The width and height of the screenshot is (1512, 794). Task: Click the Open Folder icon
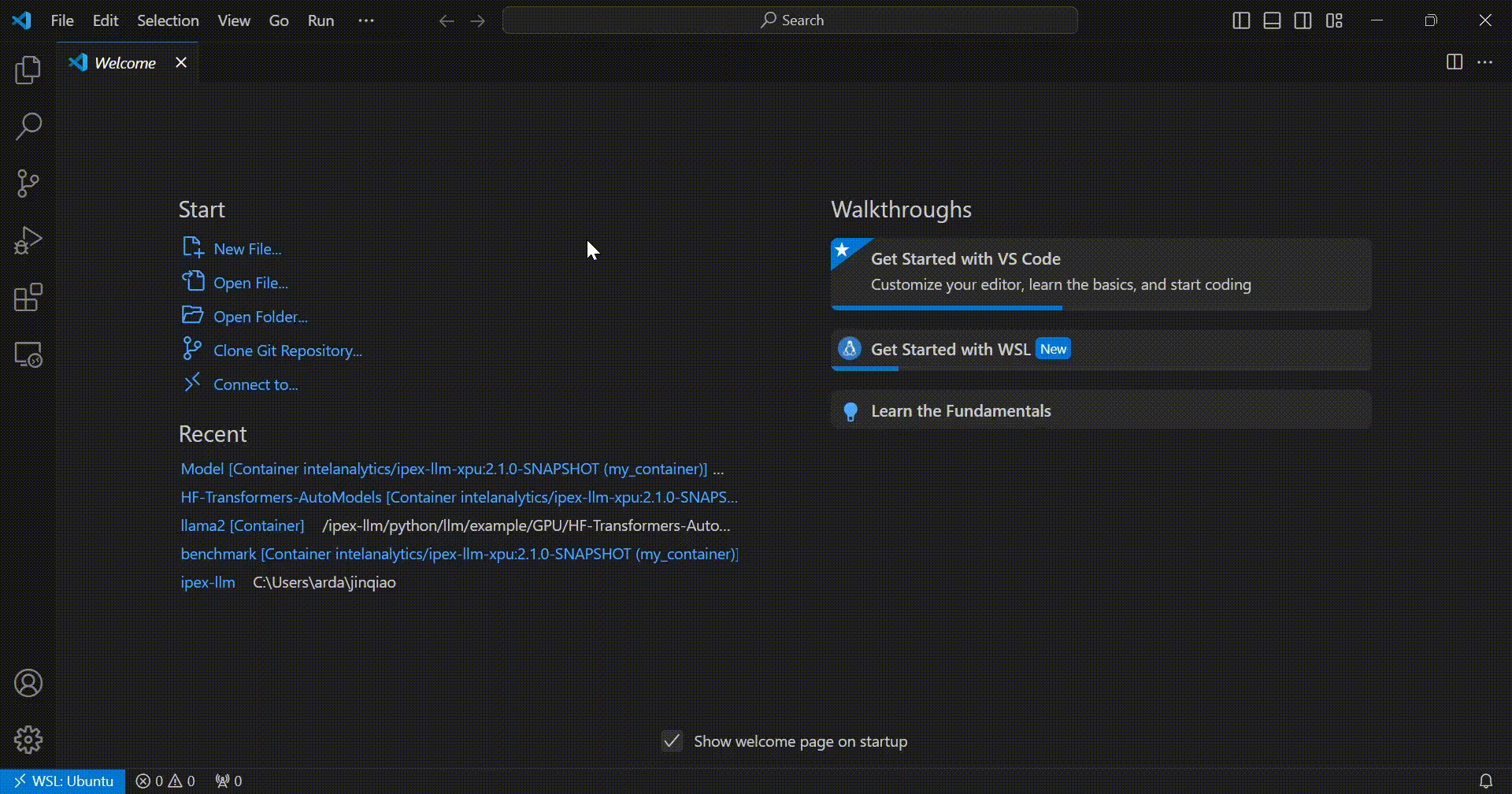(193, 315)
